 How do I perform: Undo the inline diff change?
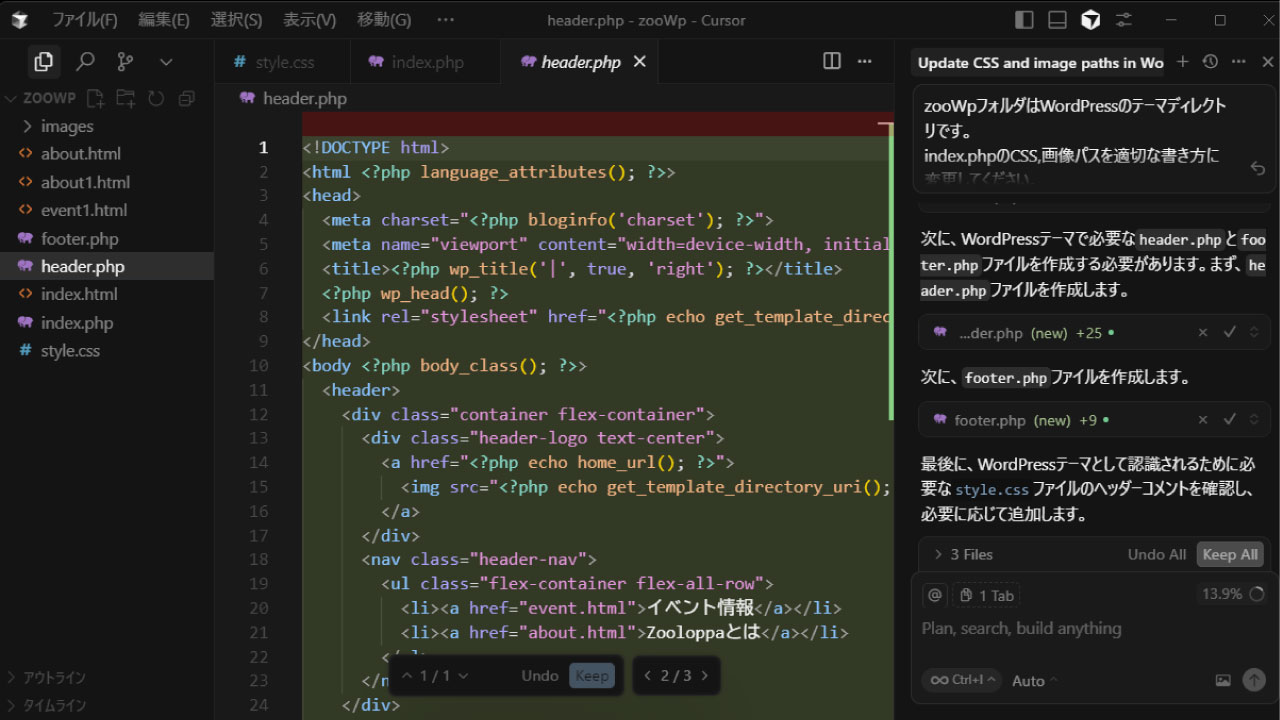pyautogui.click(x=540, y=676)
